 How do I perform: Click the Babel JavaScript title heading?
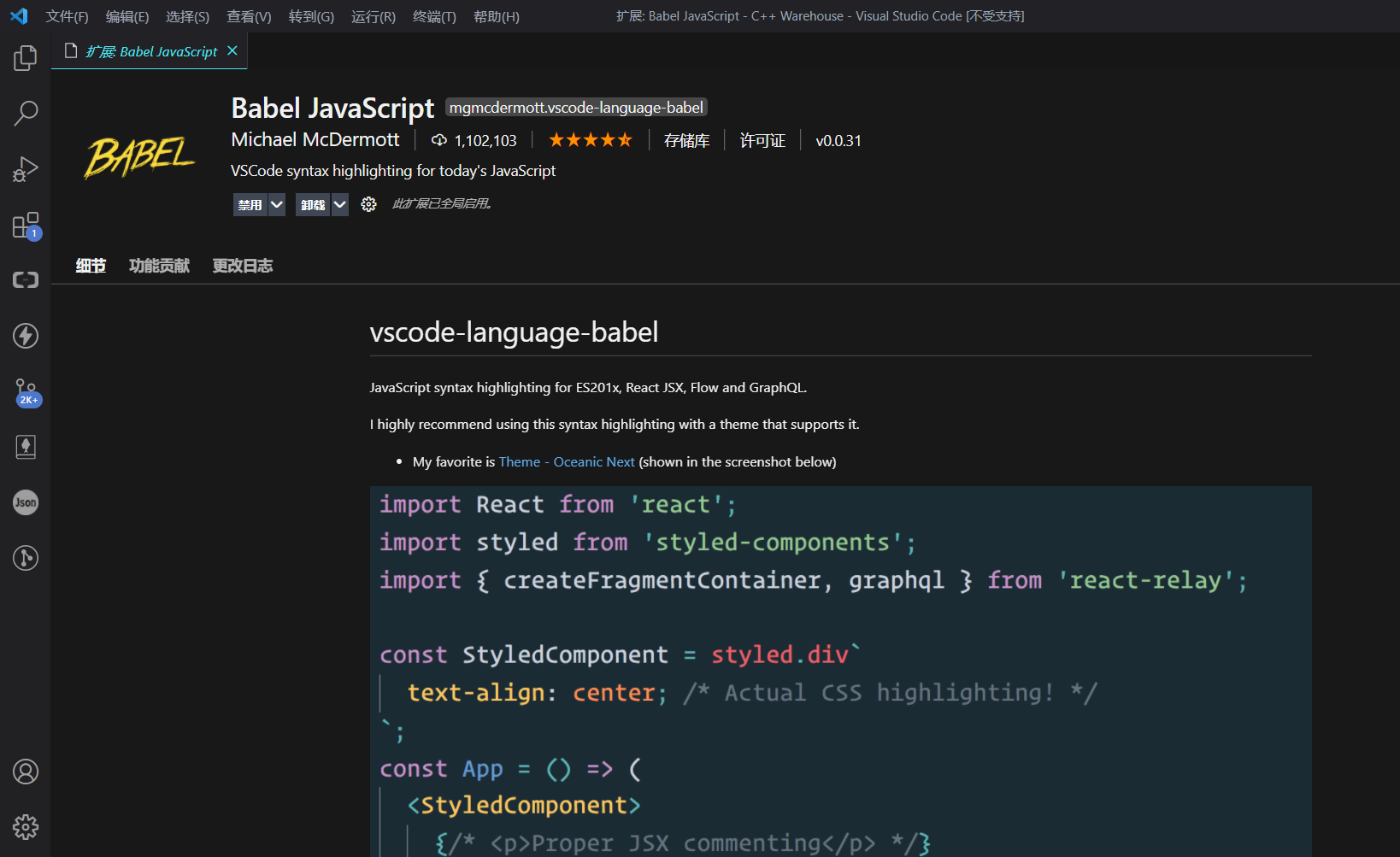[332, 109]
